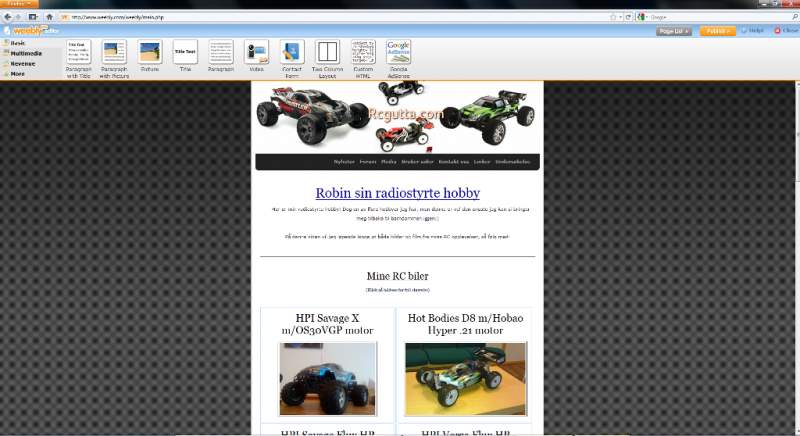Image resolution: width=800 pixels, height=436 pixels.
Task: Expand the orange Publish button menu
Action: pyautogui.click(x=716, y=31)
